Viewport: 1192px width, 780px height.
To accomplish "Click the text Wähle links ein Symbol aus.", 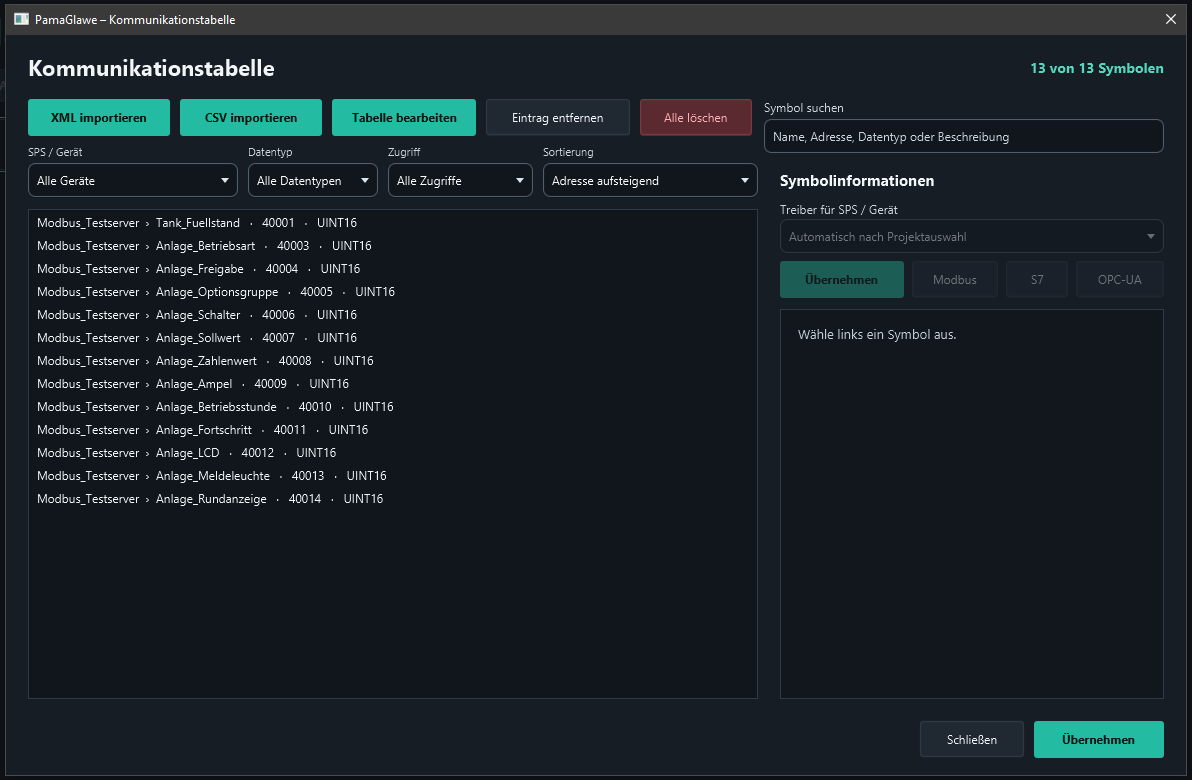I will (x=877, y=335).
